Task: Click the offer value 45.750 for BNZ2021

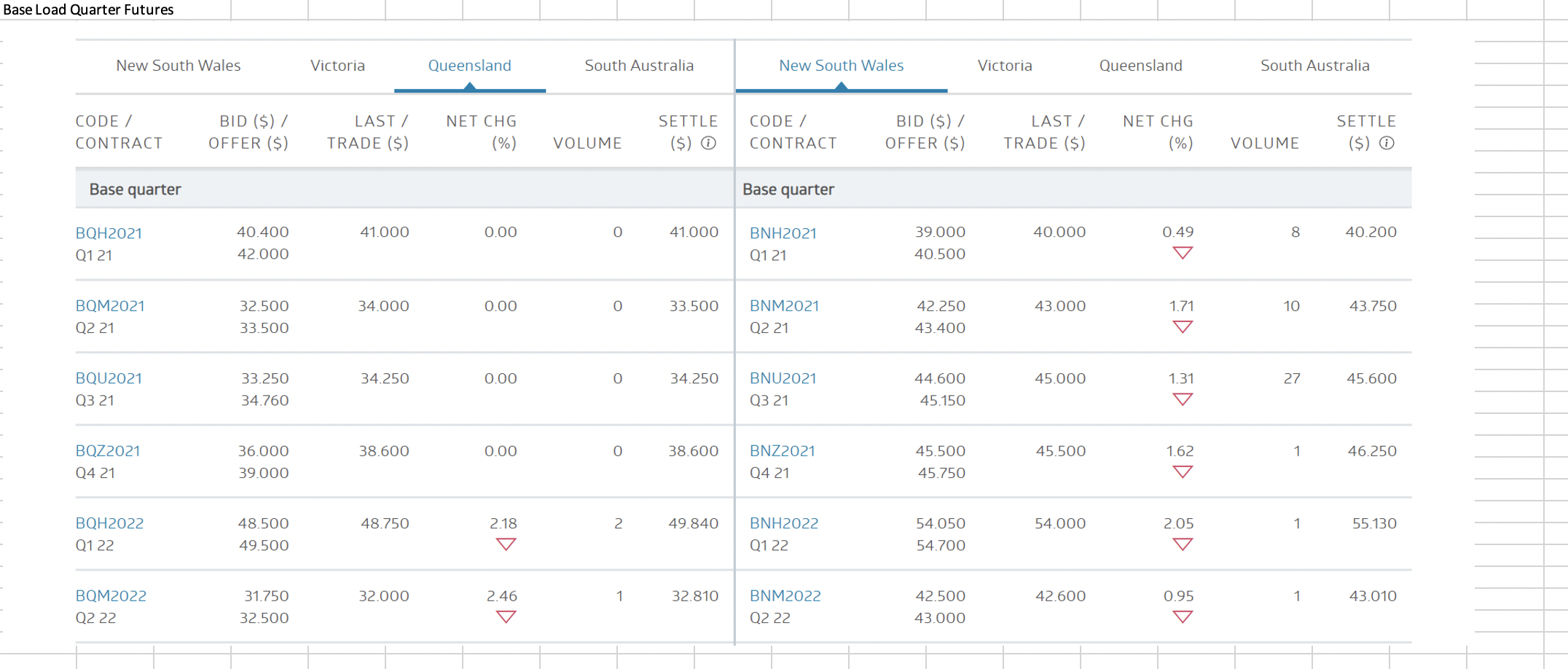Action: coord(942,473)
